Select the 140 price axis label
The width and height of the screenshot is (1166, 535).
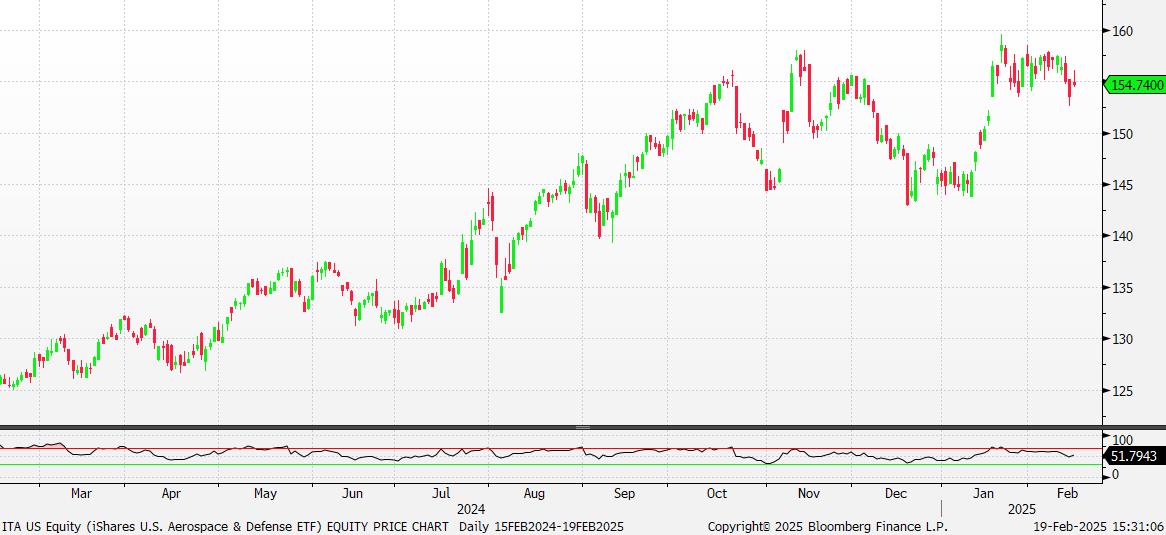point(1122,237)
